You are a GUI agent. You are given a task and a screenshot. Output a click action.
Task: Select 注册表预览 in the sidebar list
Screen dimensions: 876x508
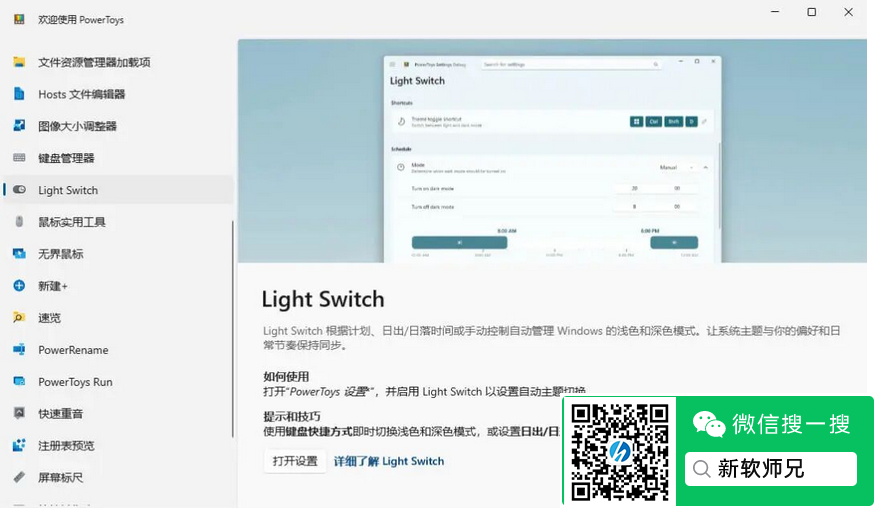[x=66, y=446]
